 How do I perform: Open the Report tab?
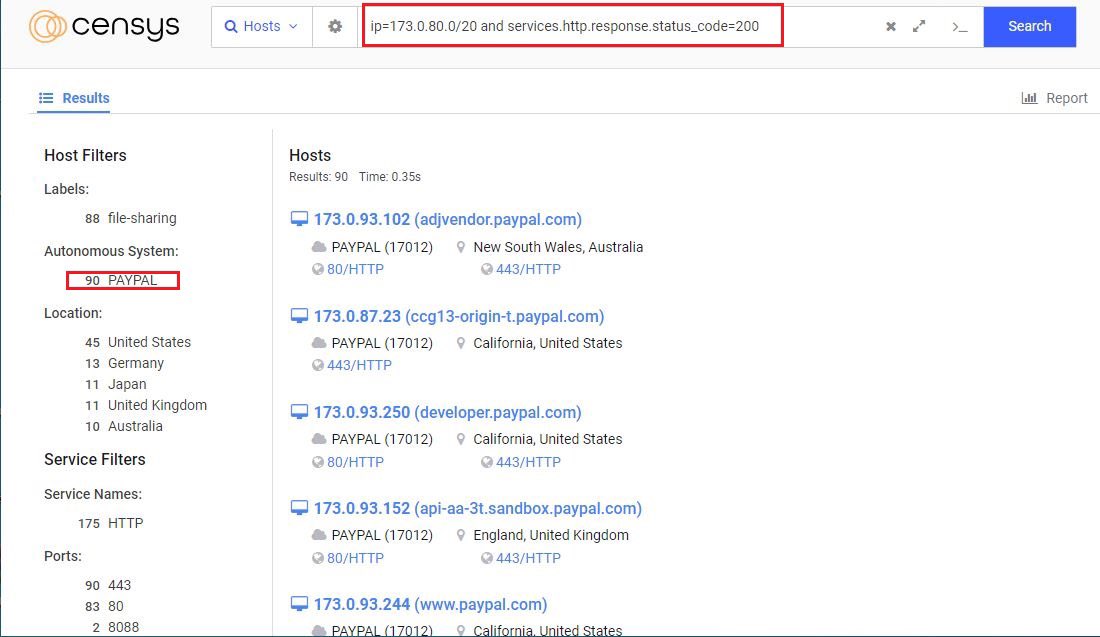[x=1054, y=98]
